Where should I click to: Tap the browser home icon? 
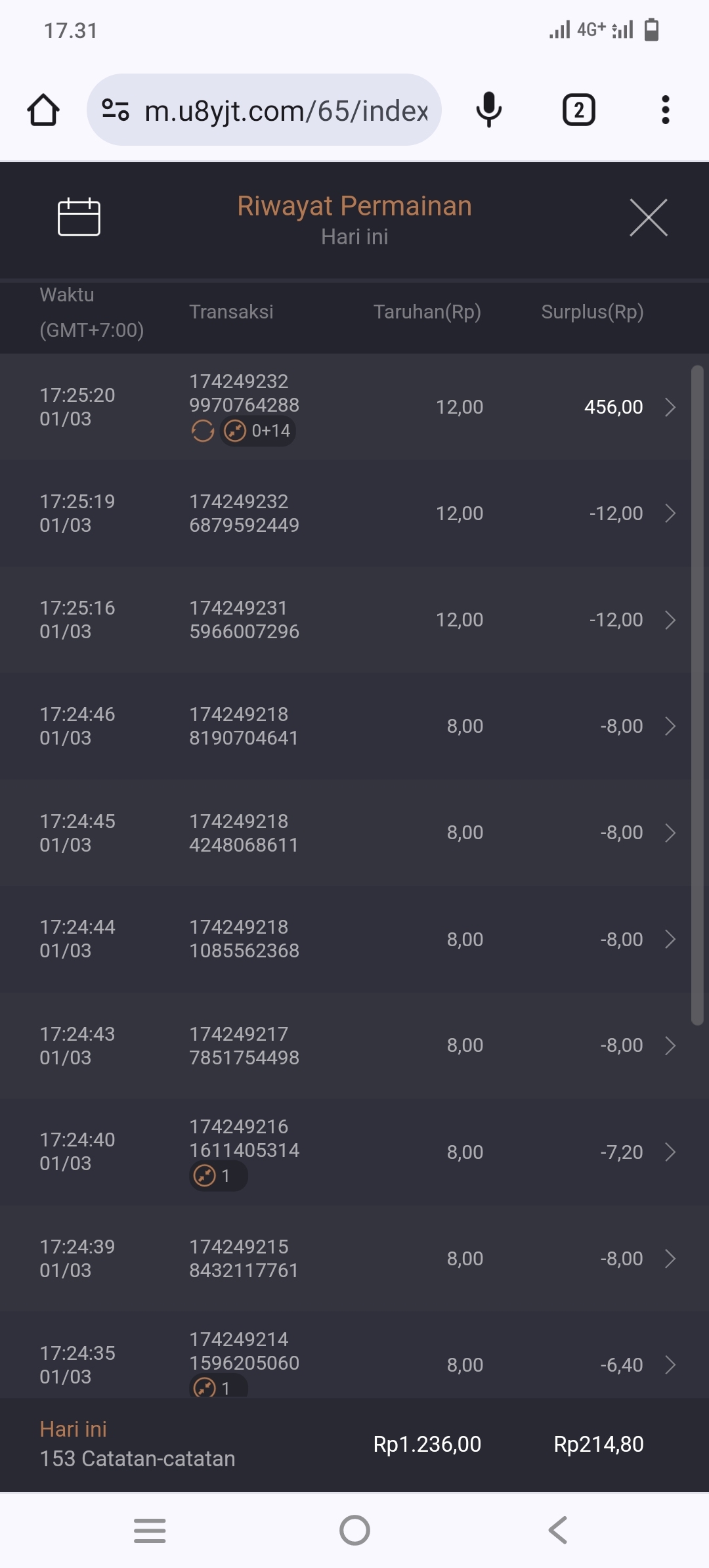(x=43, y=110)
